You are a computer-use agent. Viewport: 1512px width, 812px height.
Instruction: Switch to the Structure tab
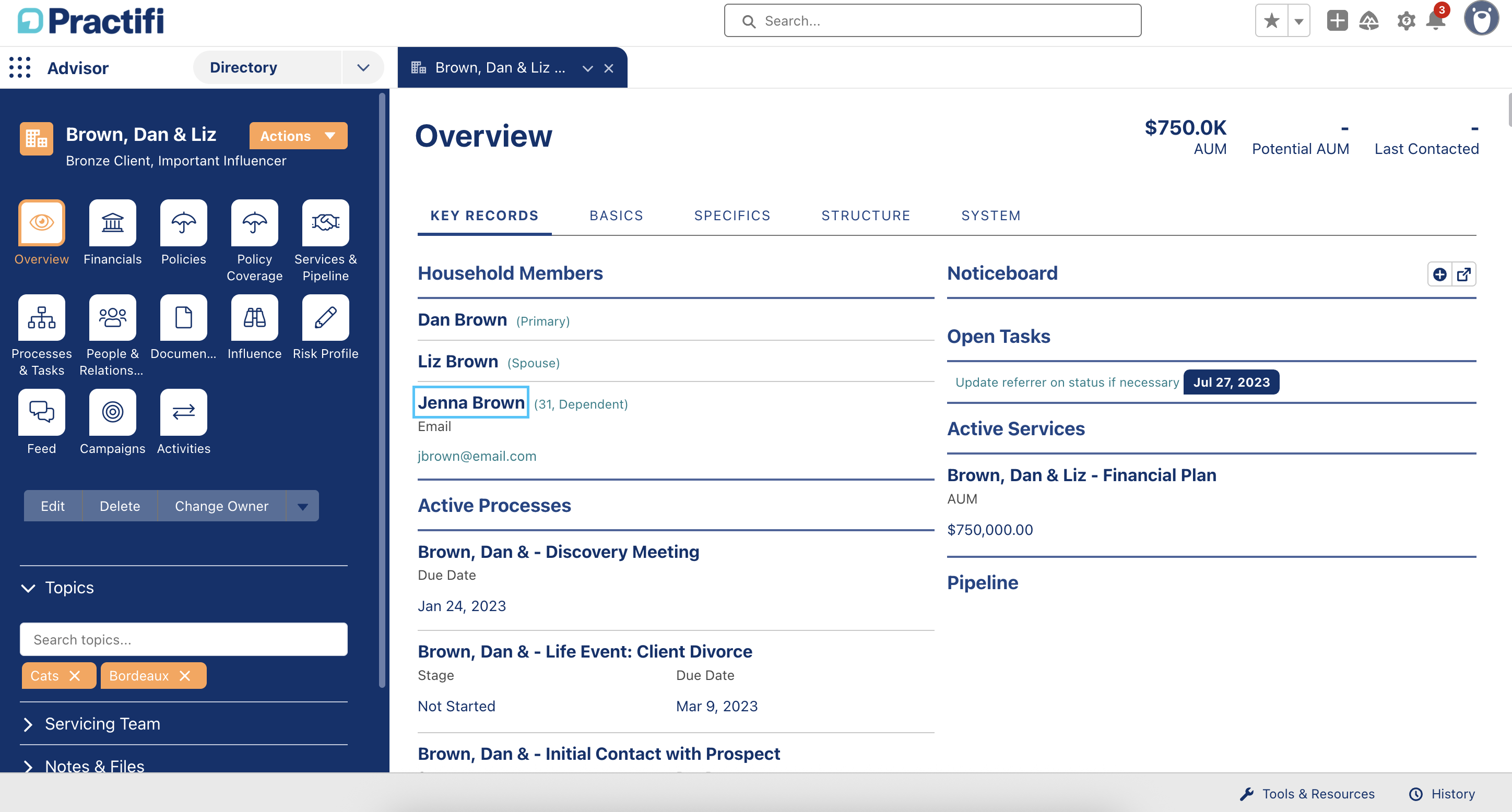[x=866, y=216]
